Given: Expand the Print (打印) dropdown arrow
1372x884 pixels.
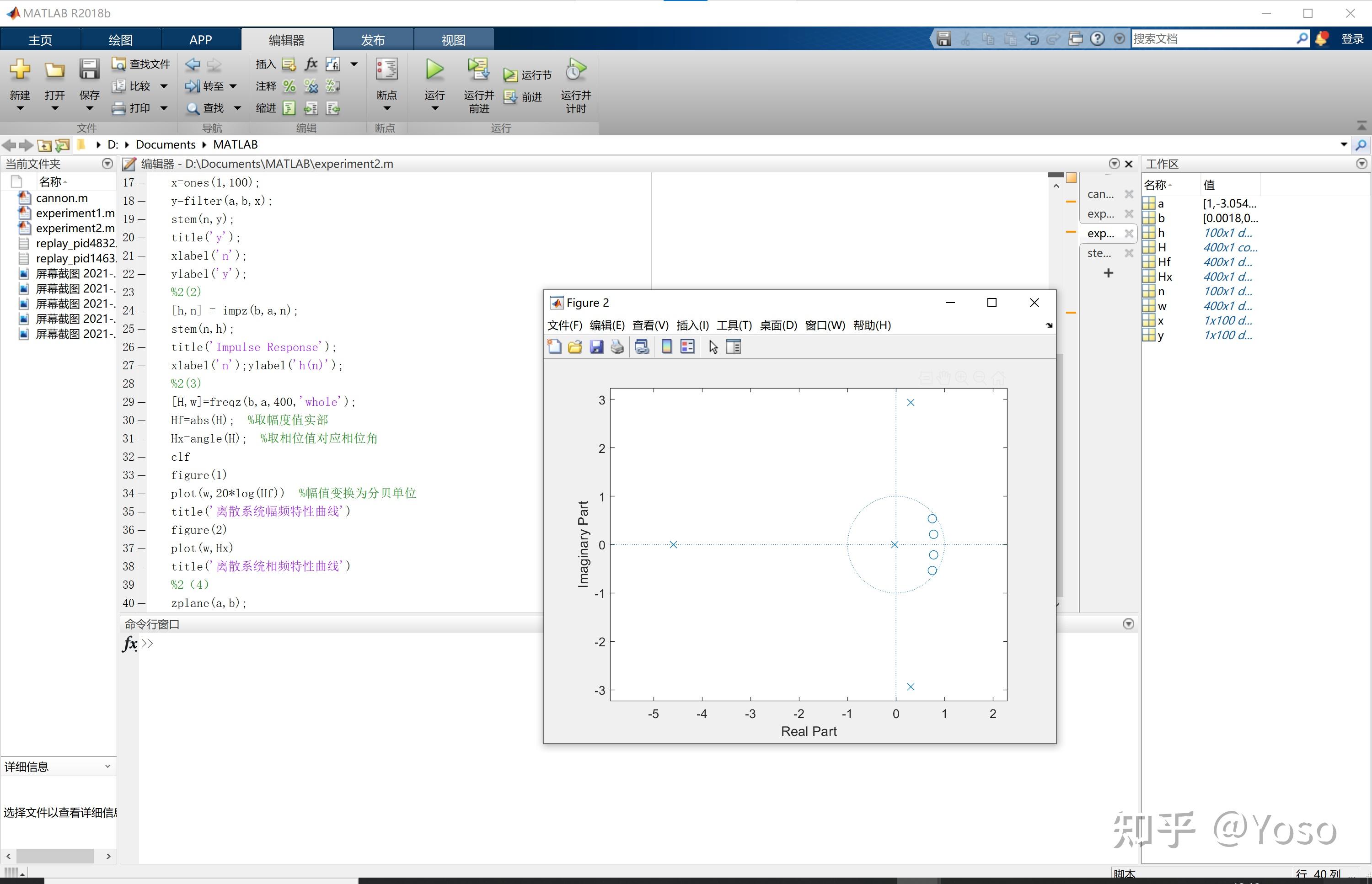Looking at the screenshot, I should coord(164,108).
